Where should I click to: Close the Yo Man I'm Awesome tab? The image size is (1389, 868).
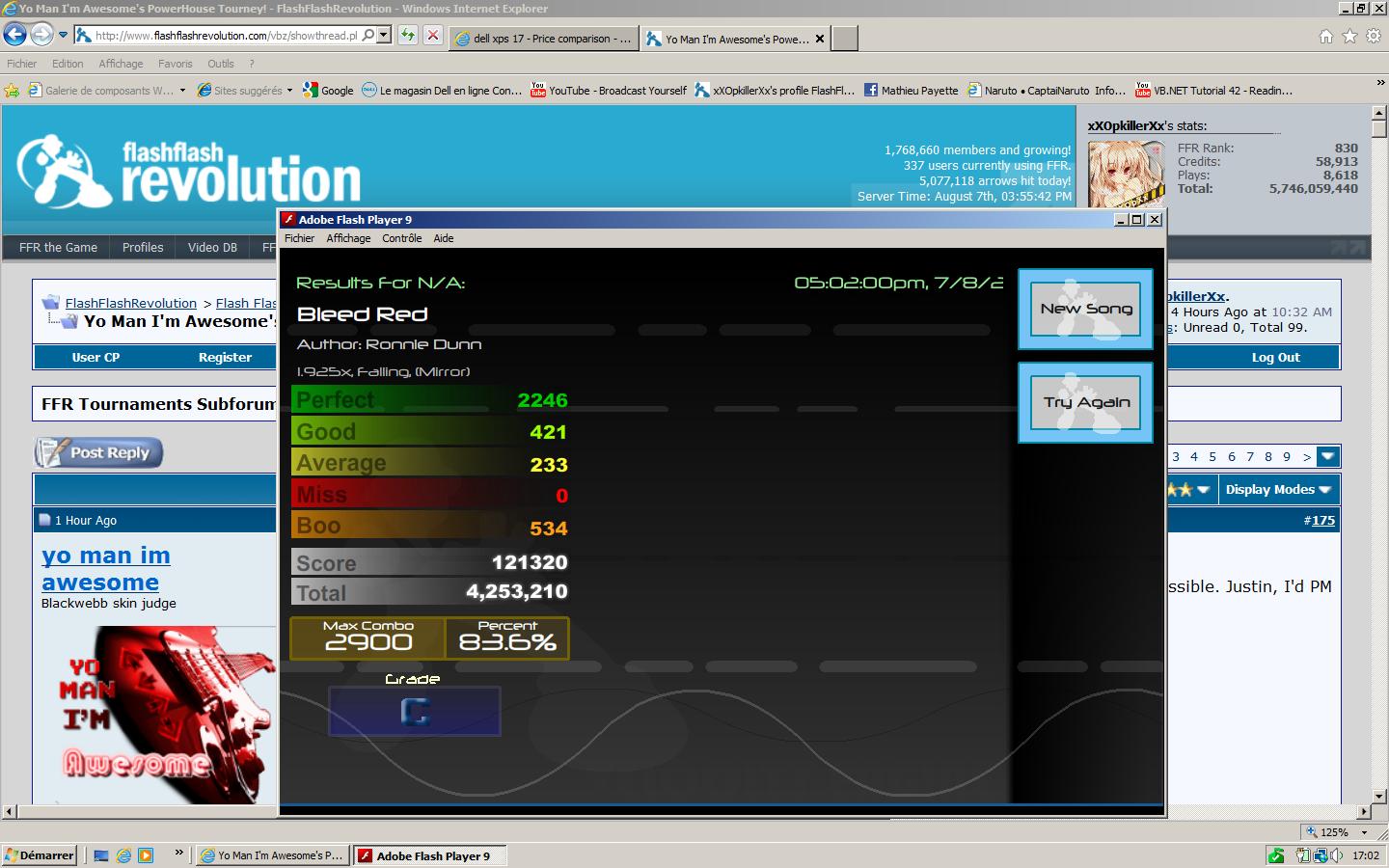point(820,39)
